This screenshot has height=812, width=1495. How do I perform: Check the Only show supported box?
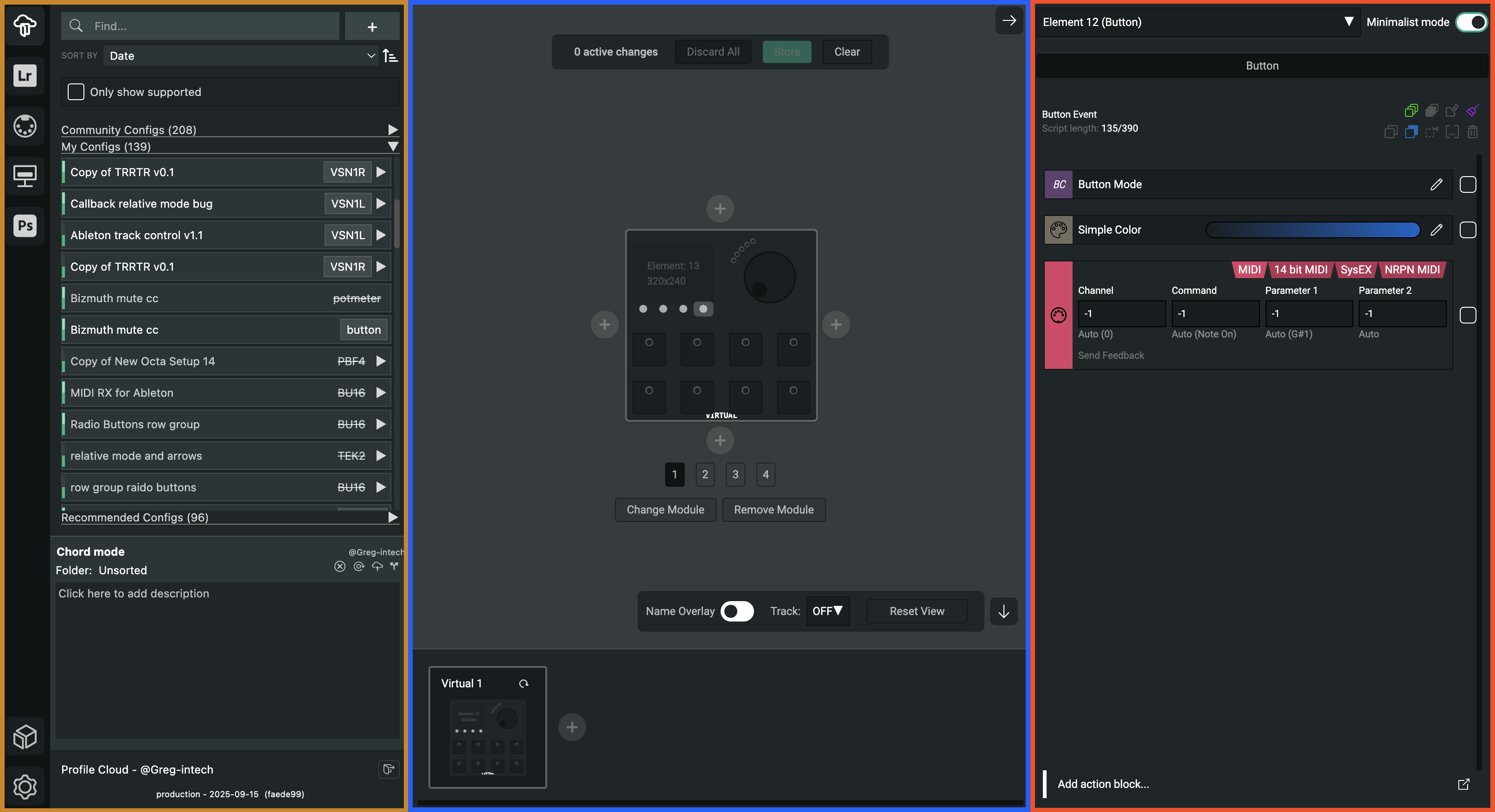pyautogui.click(x=76, y=92)
